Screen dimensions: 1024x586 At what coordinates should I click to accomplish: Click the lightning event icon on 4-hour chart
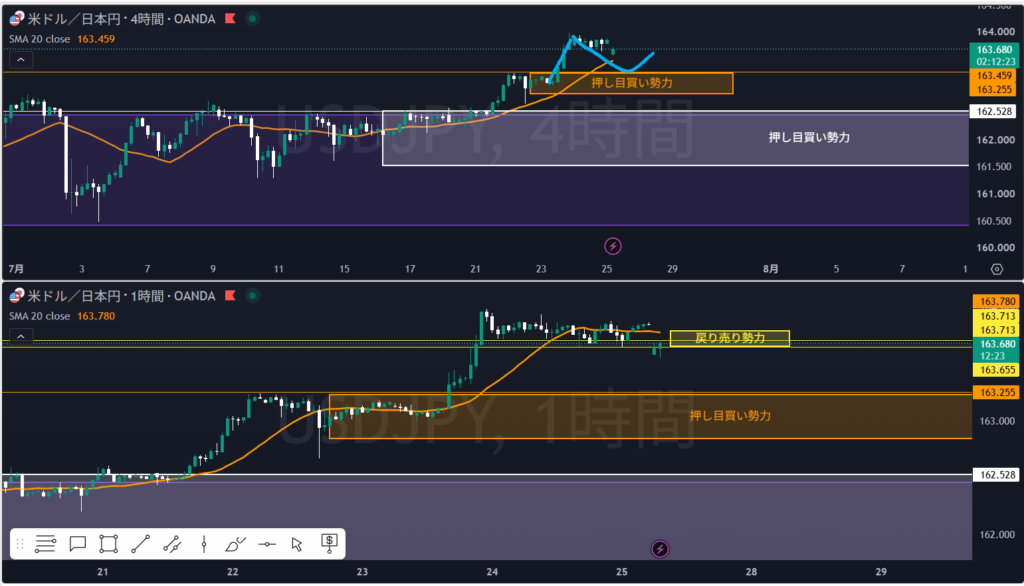tap(613, 246)
